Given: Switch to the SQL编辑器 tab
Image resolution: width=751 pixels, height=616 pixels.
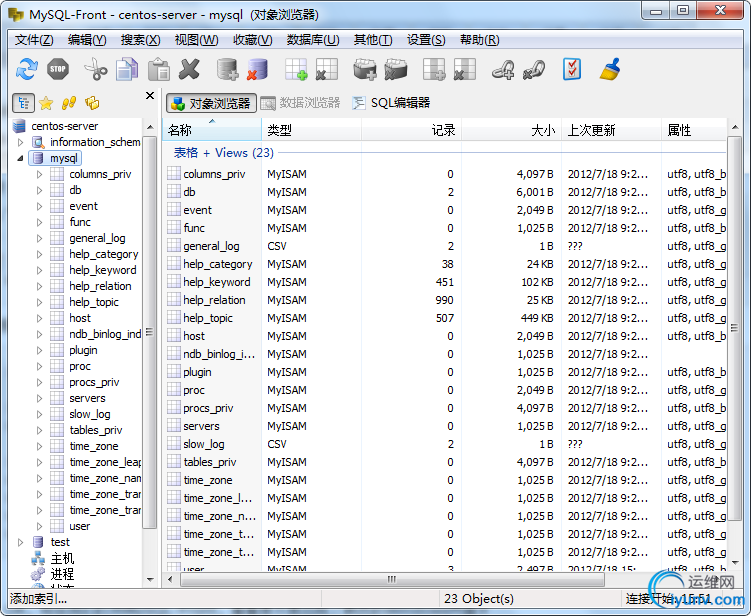Looking at the screenshot, I should 391,103.
